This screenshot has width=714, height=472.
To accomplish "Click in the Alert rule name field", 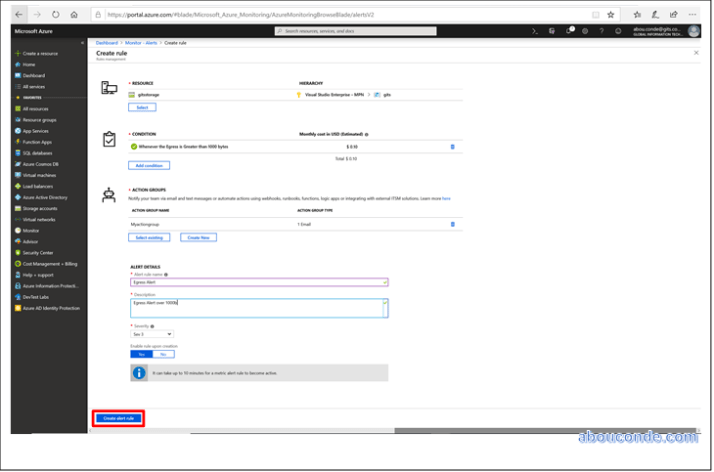I will pyautogui.click(x=258, y=282).
